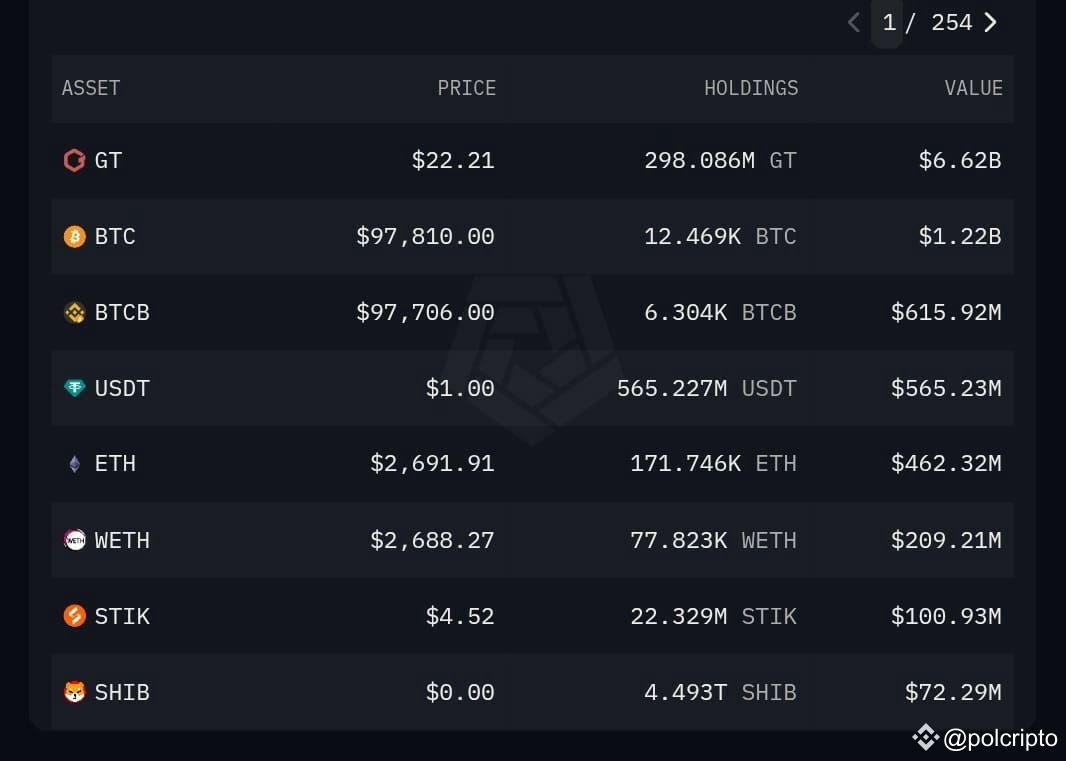Viewport: 1066px width, 761px height.
Task: Go to previous page with left chevron
Action: (854, 22)
